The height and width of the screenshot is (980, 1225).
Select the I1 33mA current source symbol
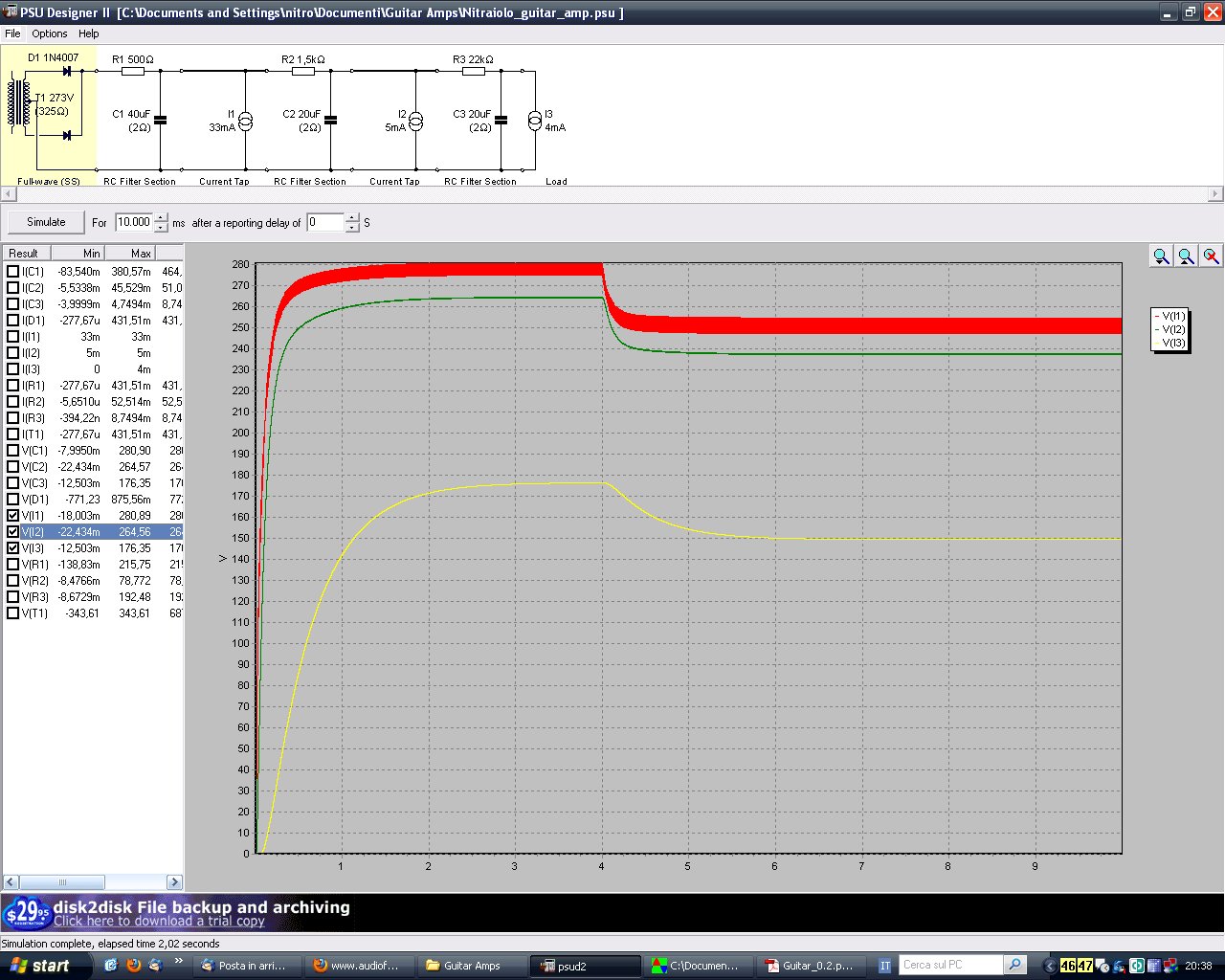[245, 121]
